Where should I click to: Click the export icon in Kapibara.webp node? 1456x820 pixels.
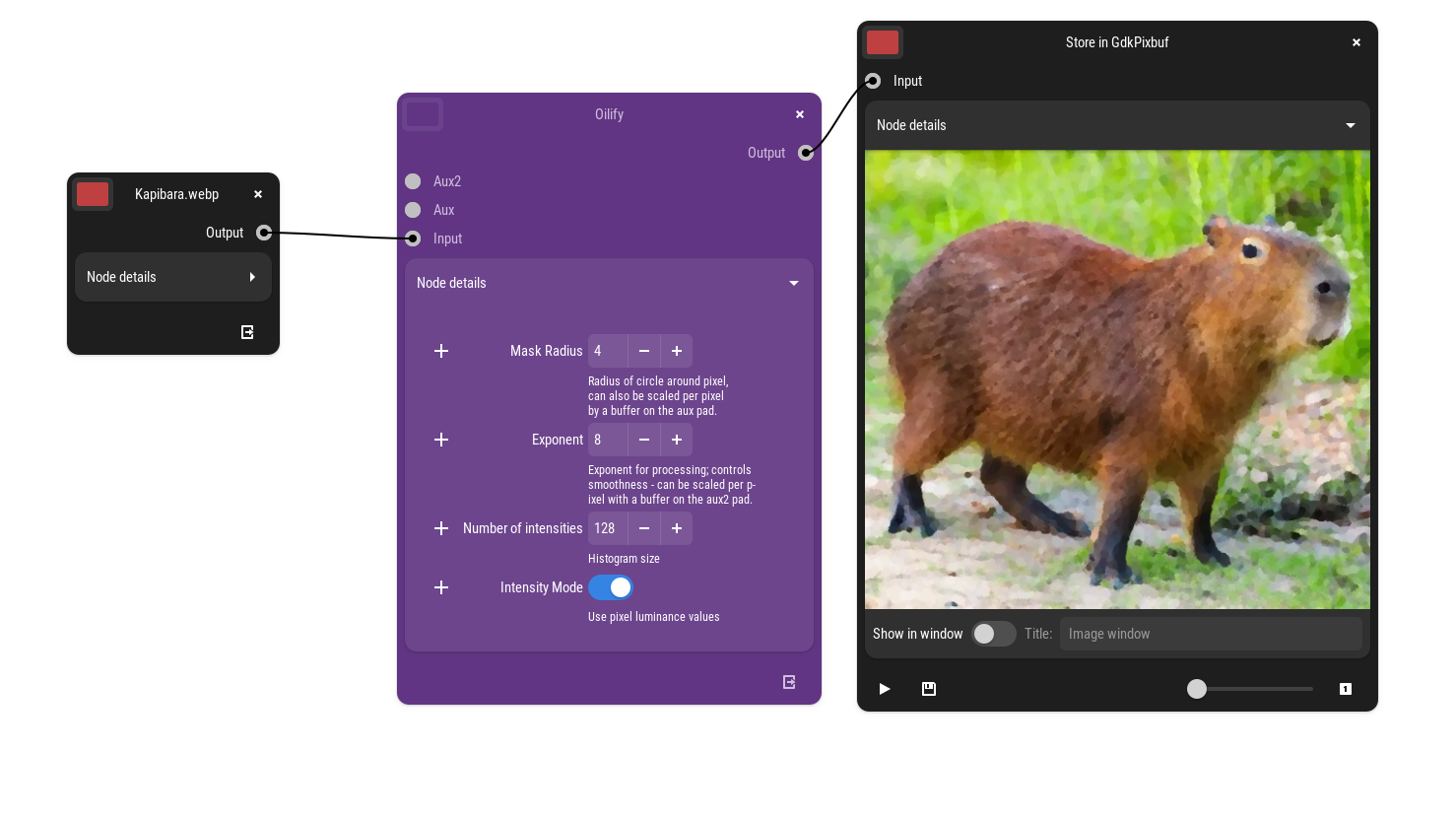point(247,332)
